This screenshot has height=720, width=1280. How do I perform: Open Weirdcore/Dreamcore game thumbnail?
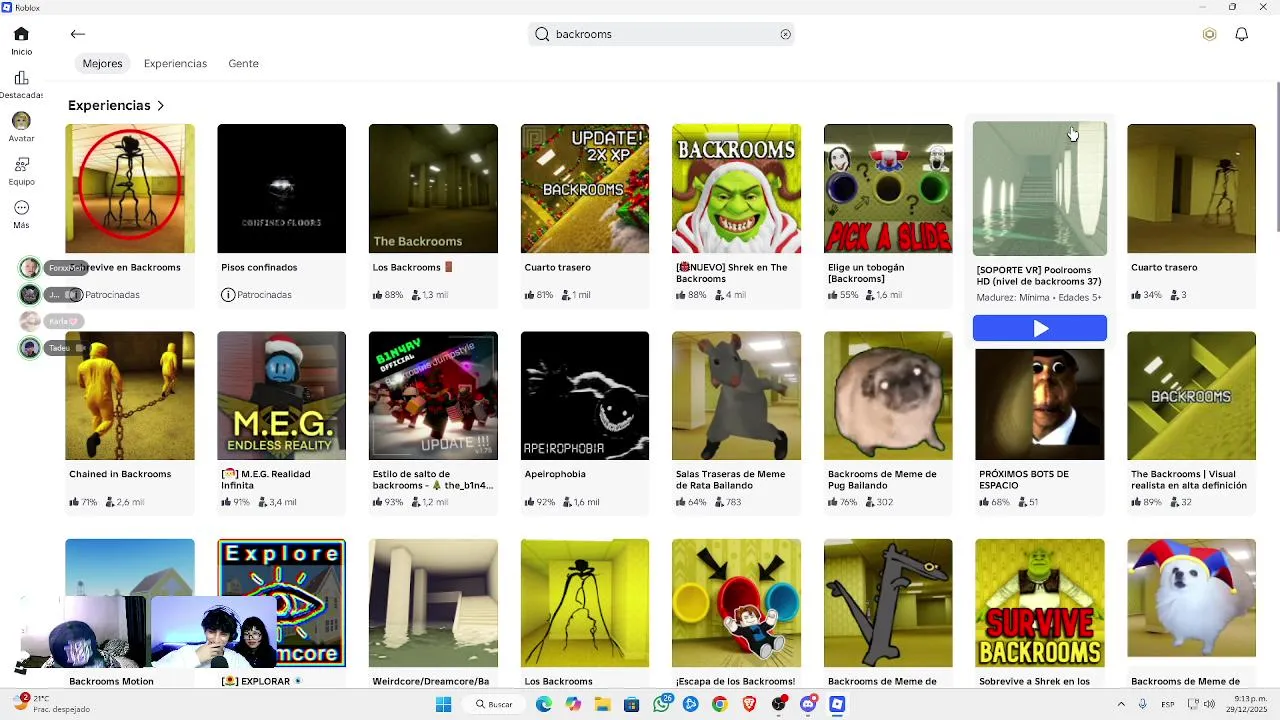click(433, 603)
